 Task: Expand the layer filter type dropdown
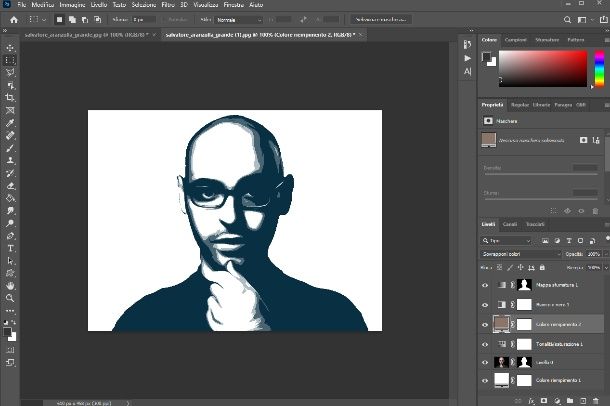point(507,241)
